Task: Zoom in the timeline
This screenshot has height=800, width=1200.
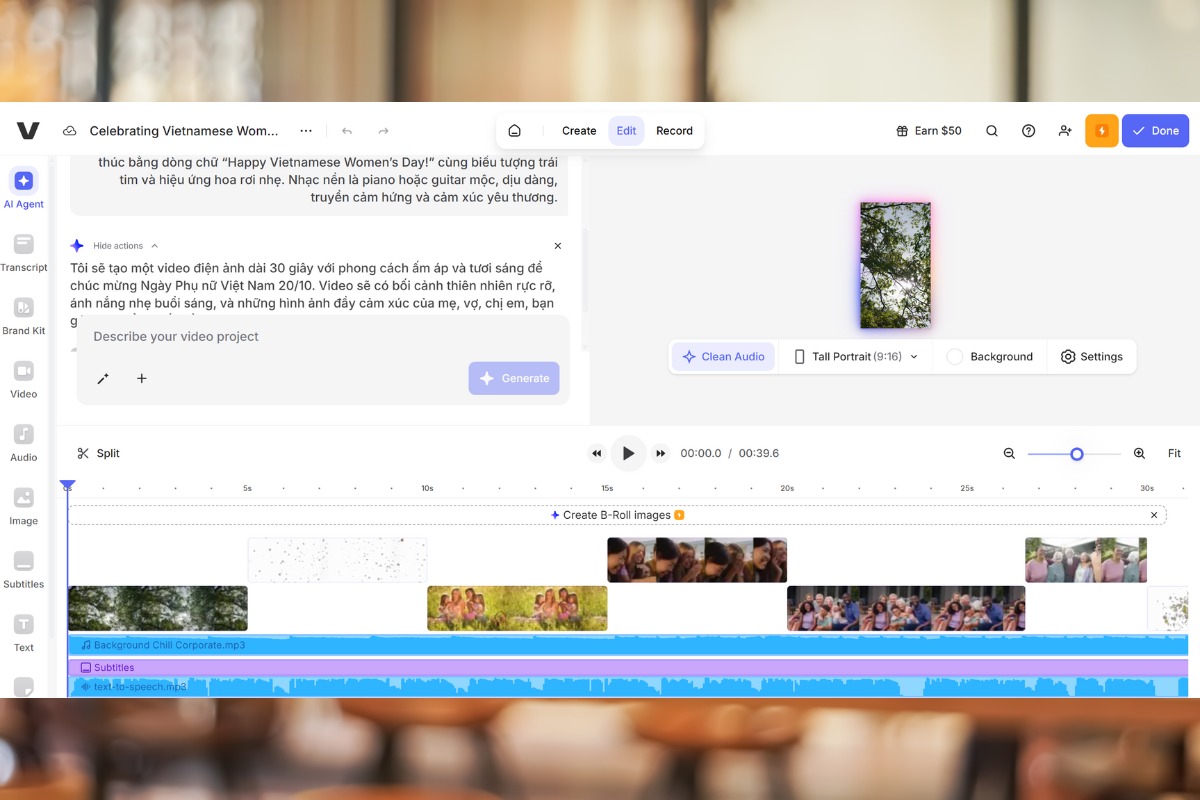Action: coord(1139,454)
